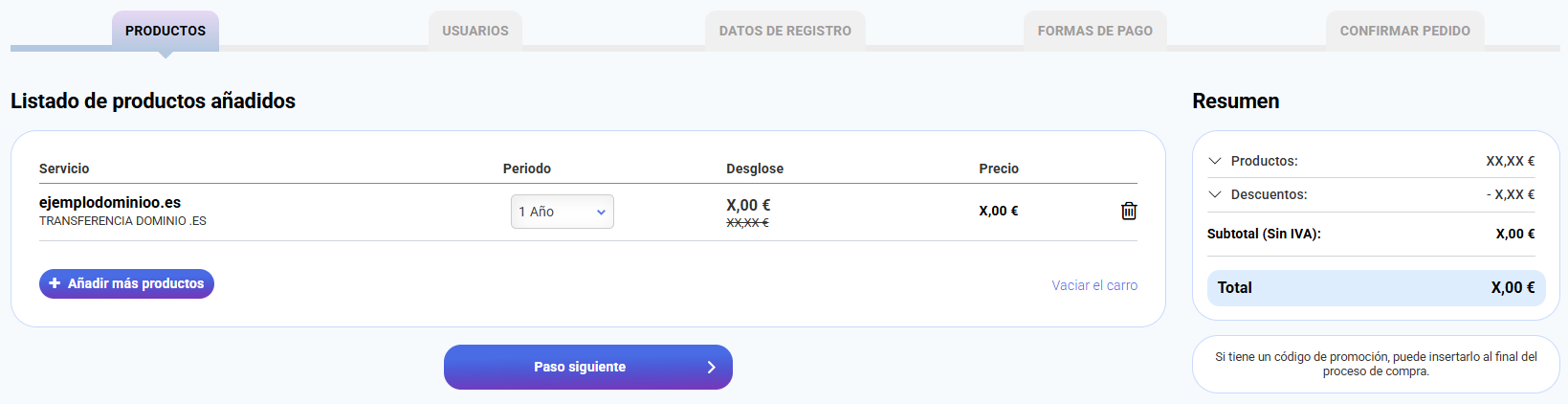Open the DATOS DE REGISTRO tab
The width and height of the screenshot is (1568, 404).
pos(785,31)
